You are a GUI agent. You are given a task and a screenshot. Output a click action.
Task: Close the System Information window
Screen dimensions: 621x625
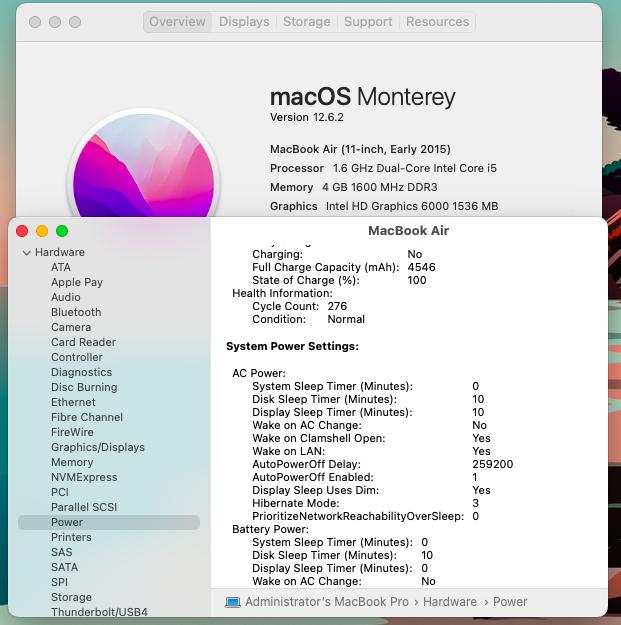pyautogui.click(x=22, y=231)
